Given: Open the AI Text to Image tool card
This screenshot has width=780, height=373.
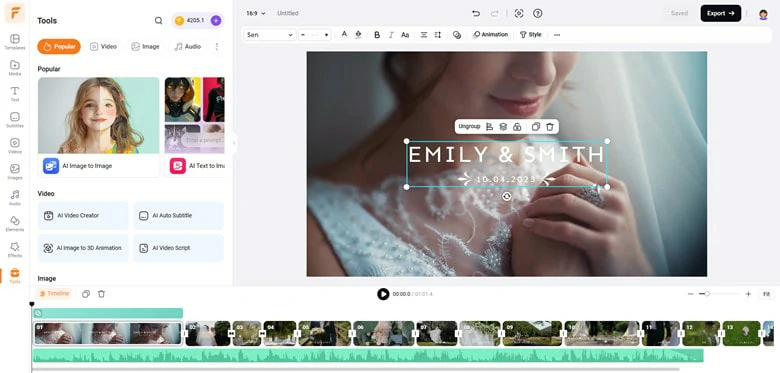Looking at the screenshot, I should 195,127.
